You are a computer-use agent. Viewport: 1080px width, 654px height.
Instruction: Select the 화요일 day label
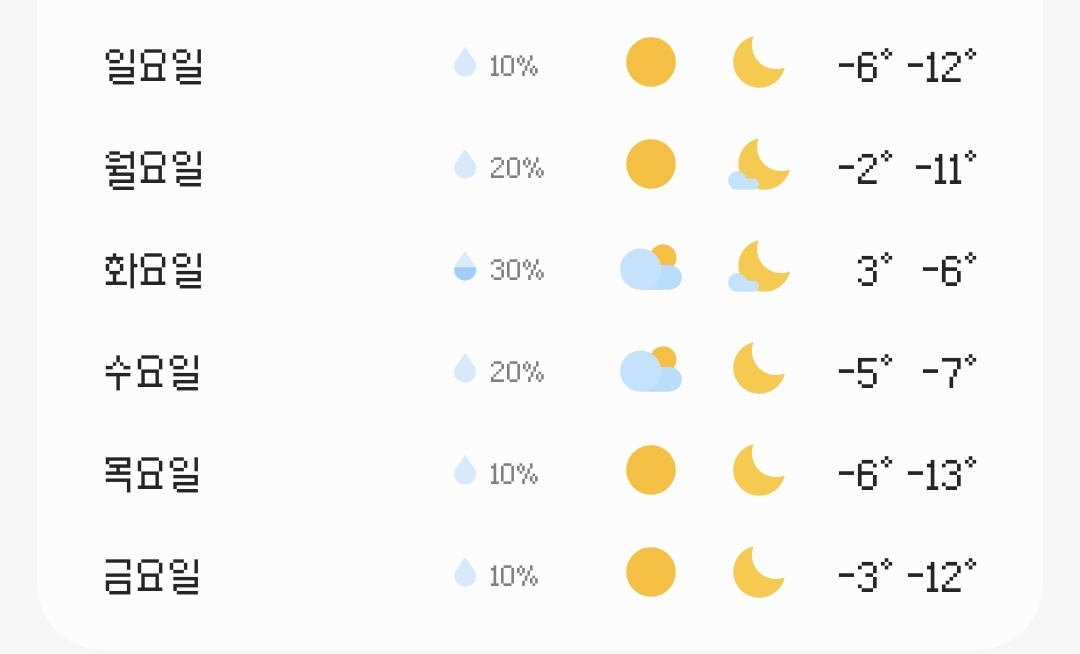(x=154, y=269)
